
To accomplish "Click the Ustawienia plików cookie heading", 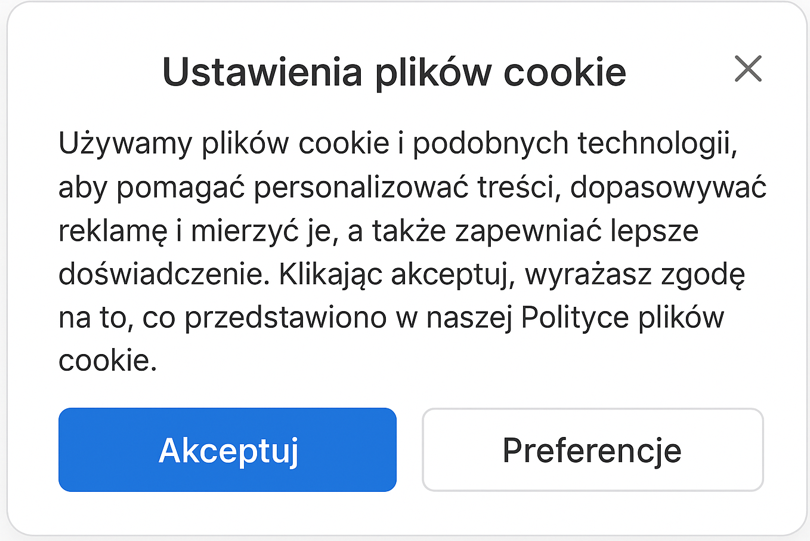I will [x=394, y=72].
